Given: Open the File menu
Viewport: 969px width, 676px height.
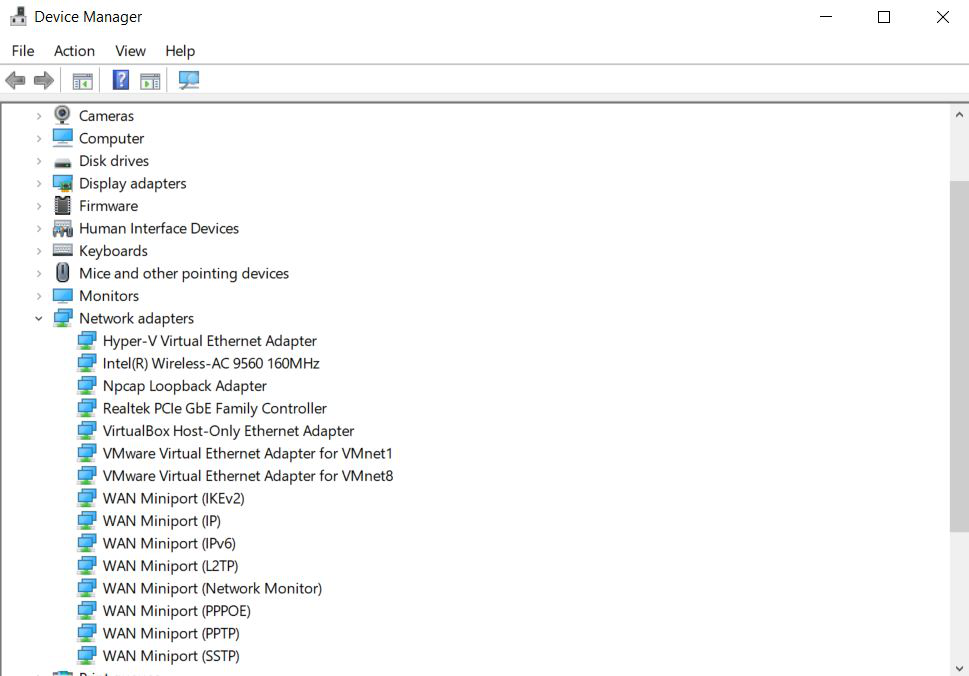Looking at the screenshot, I should click(x=22, y=51).
